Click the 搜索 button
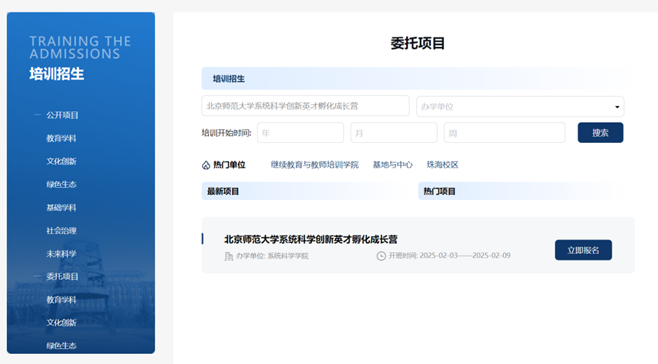This screenshot has width=658, height=364. point(601,133)
